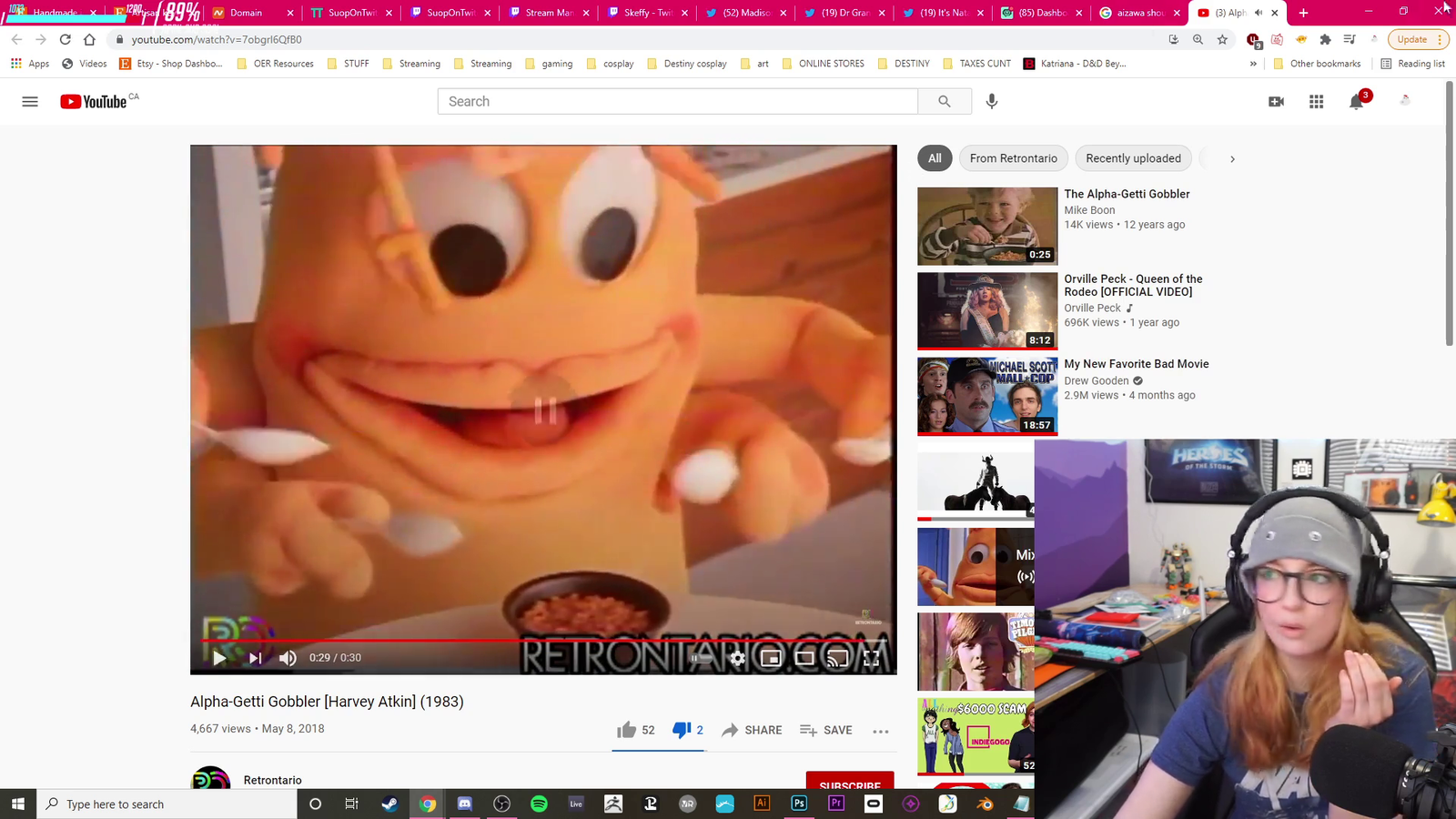Launch Illustrator from the taskbar
The image size is (1456, 819).
tap(762, 804)
